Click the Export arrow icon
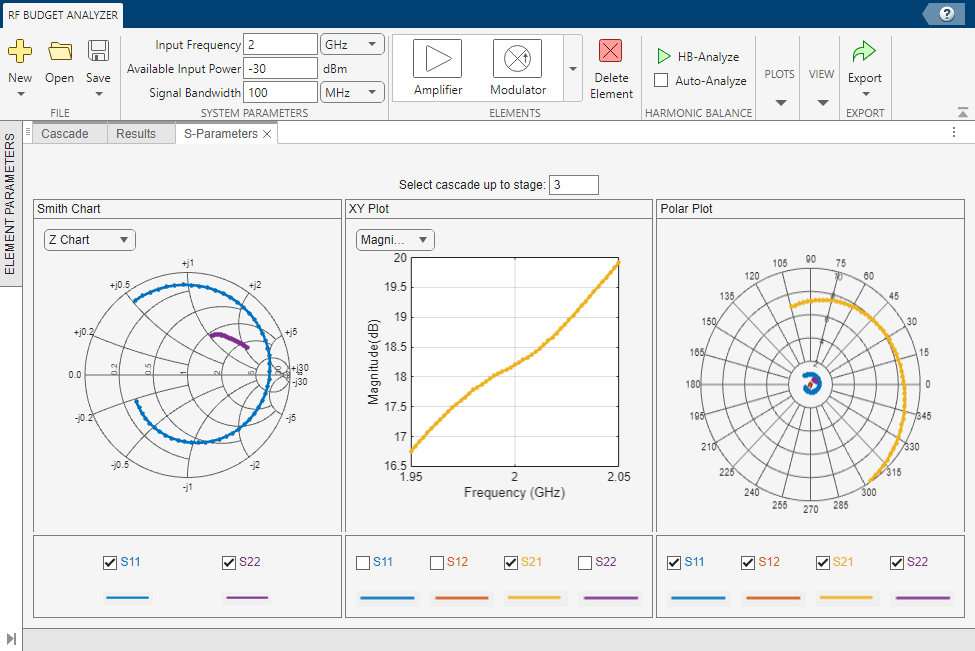Image resolution: width=975 pixels, height=651 pixels. (x=864, y=52)
